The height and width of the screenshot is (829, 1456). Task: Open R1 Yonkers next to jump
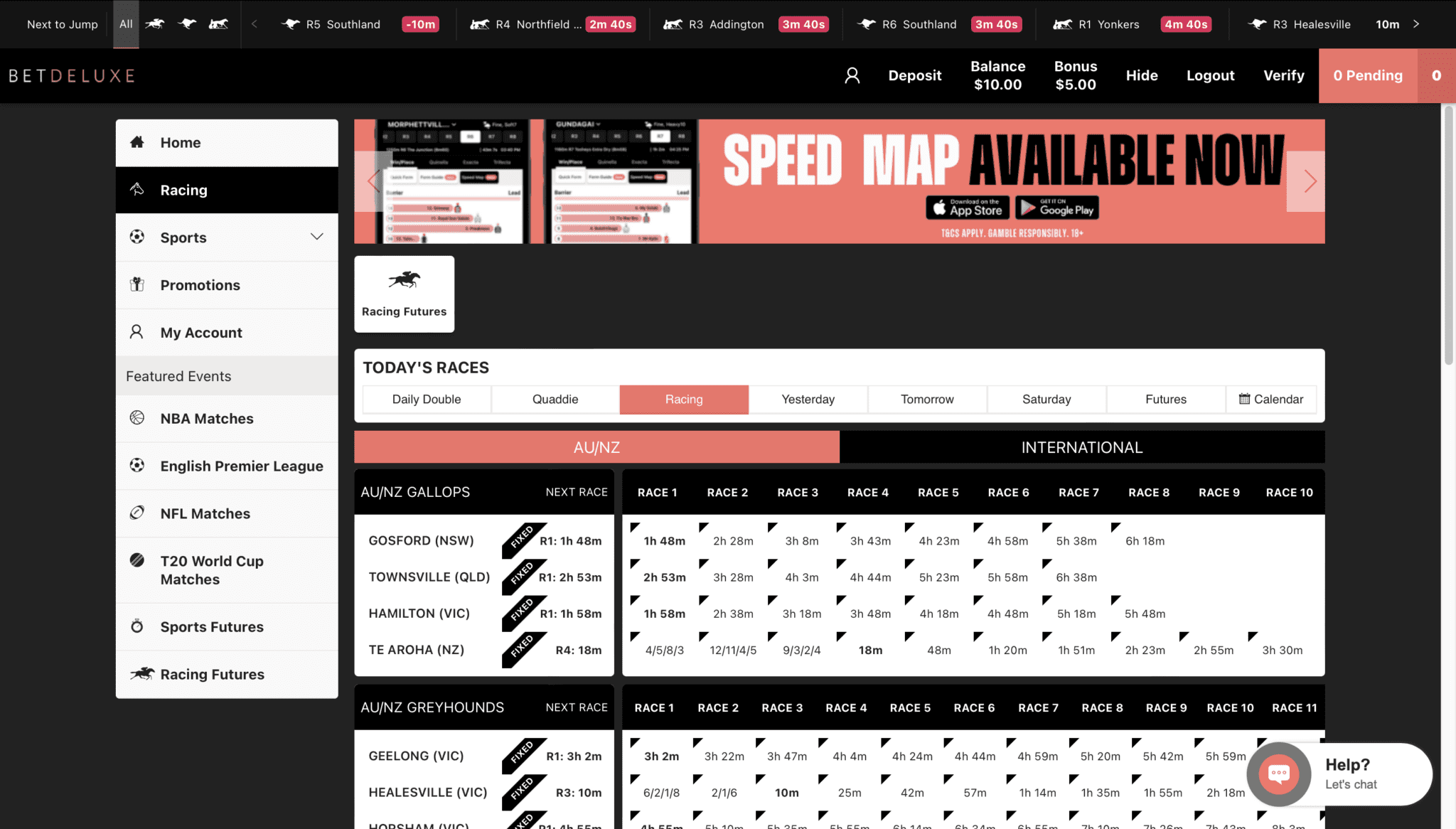point(1132,24)
